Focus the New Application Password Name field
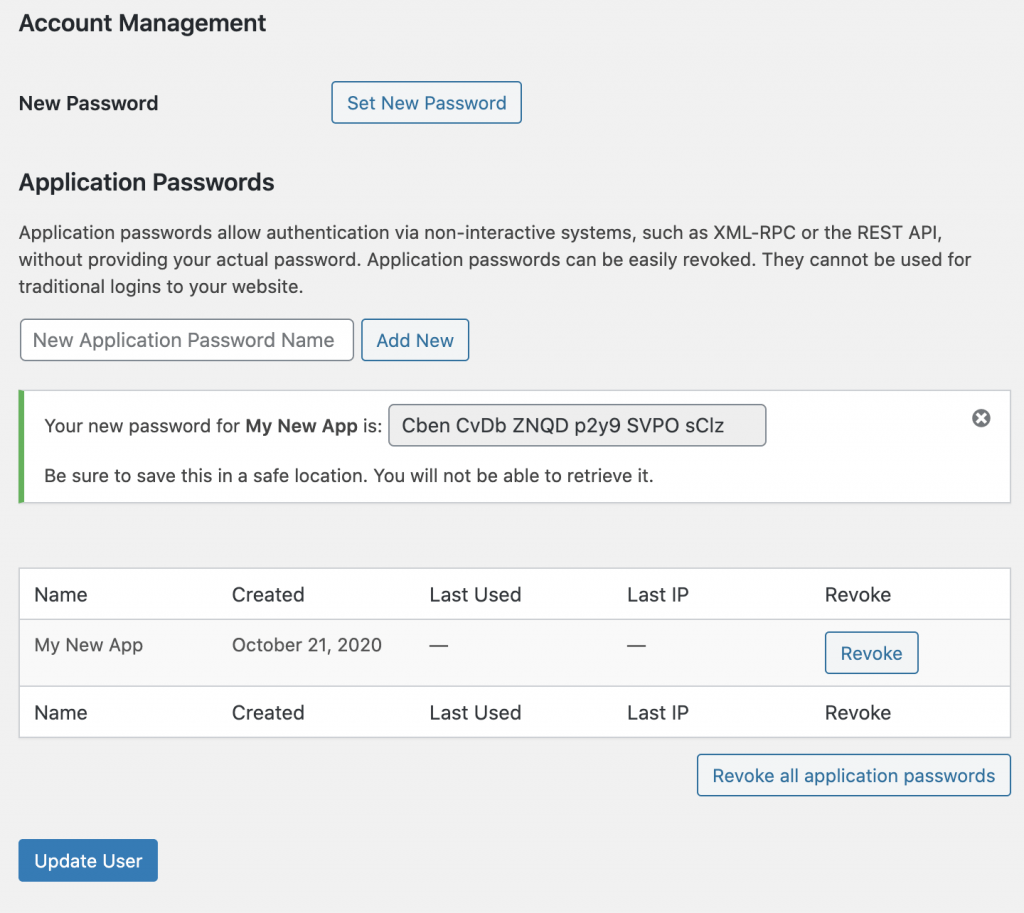 click(187, 340)
